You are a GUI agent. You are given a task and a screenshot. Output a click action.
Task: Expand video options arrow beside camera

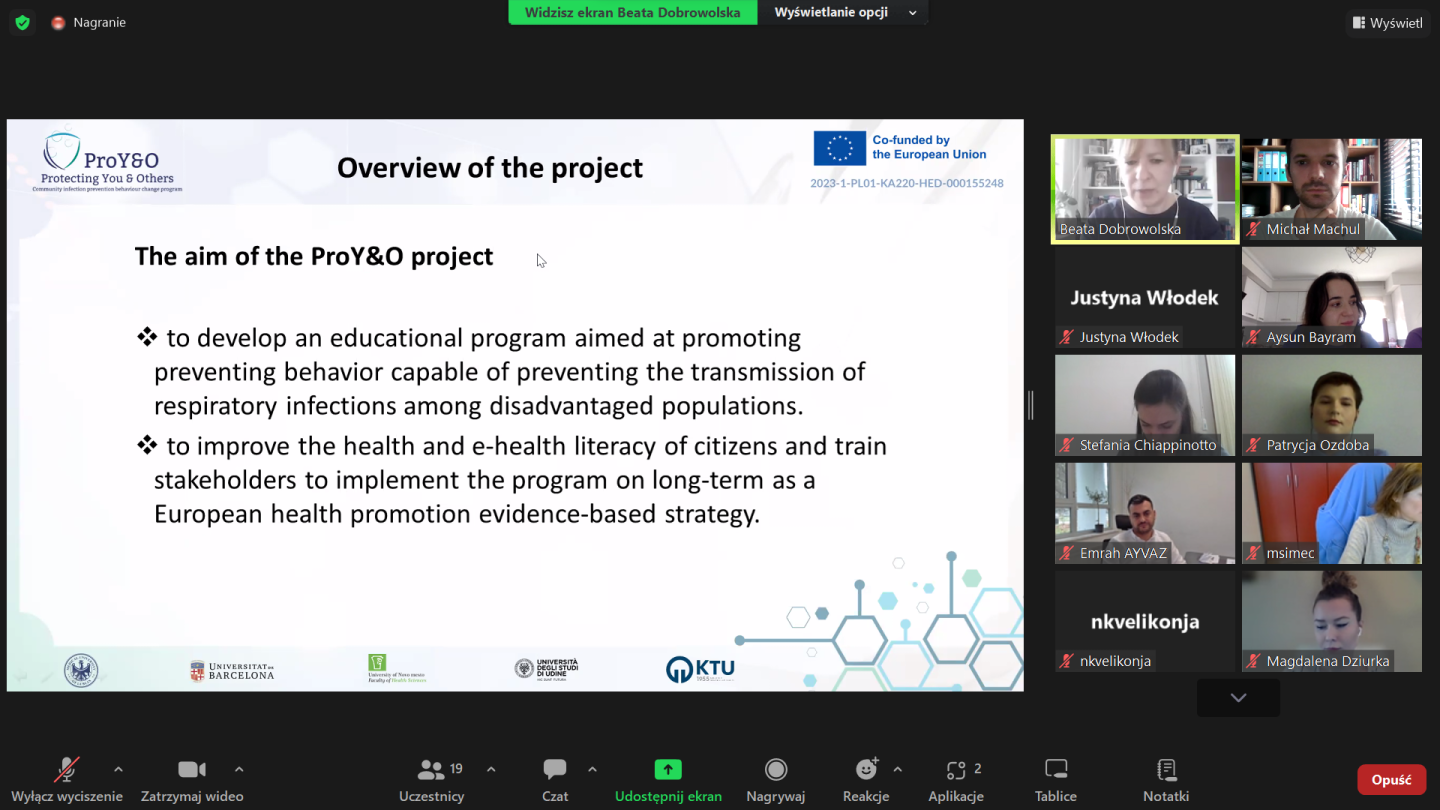click(x=239, y=769)
